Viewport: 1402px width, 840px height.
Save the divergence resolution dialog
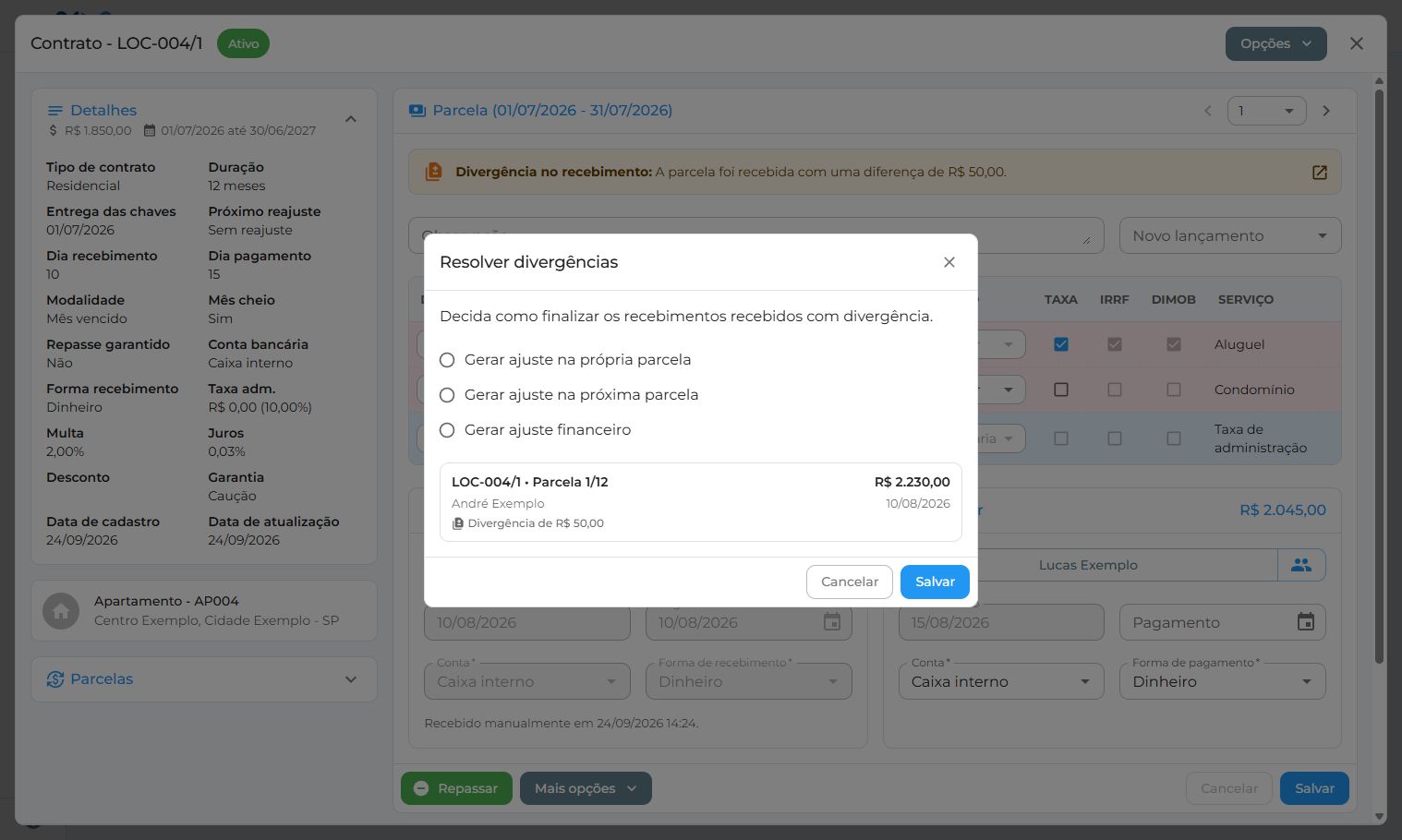click(x=935, y=582)
